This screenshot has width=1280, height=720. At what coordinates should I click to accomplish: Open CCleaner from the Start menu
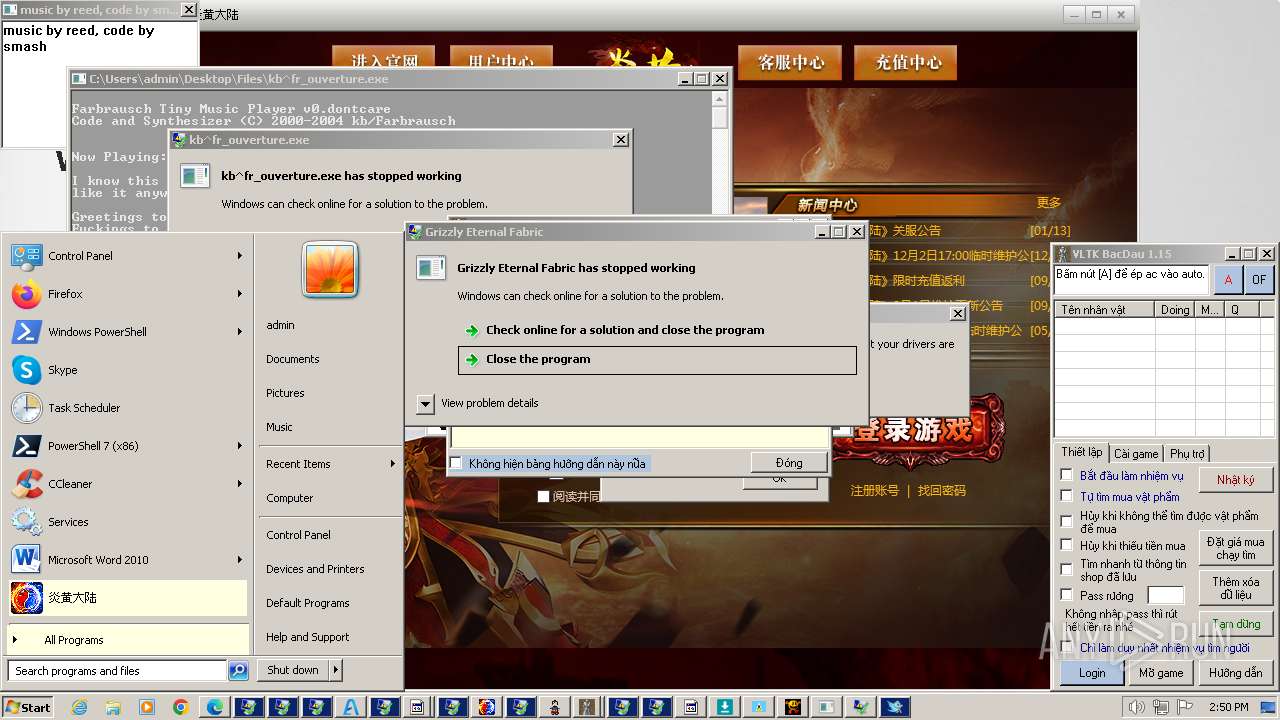tap(27, 484)
